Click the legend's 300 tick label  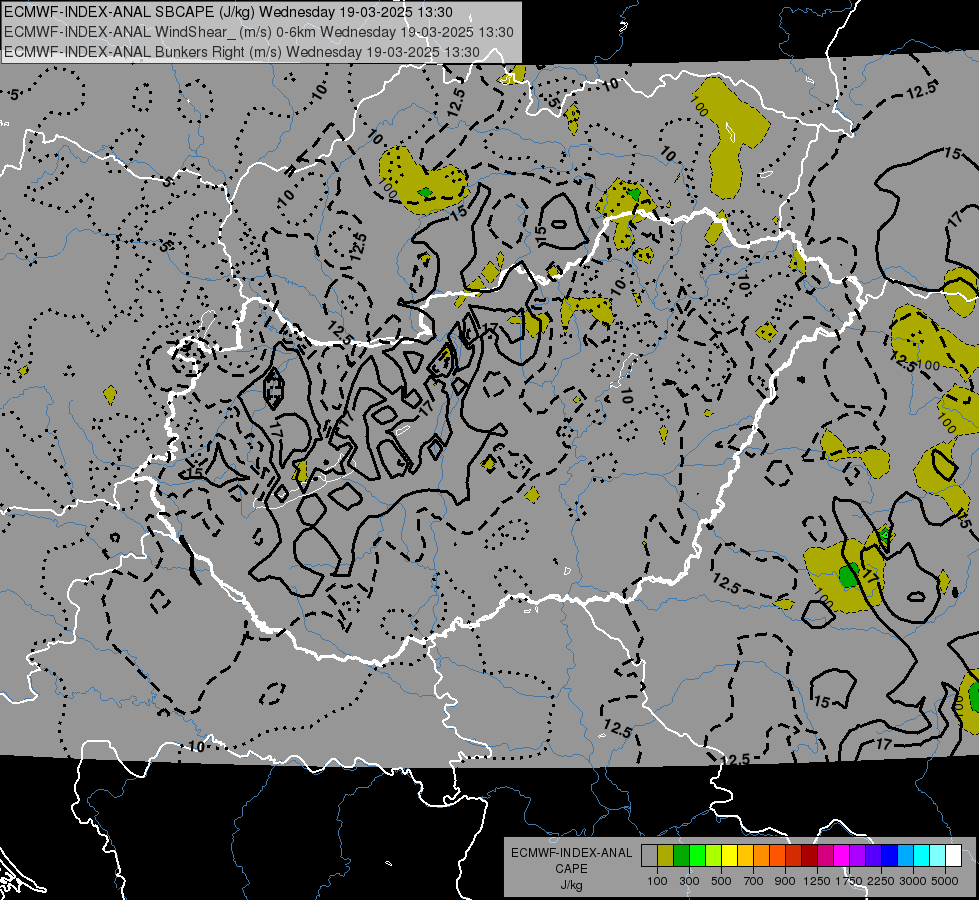click(689, 881)
